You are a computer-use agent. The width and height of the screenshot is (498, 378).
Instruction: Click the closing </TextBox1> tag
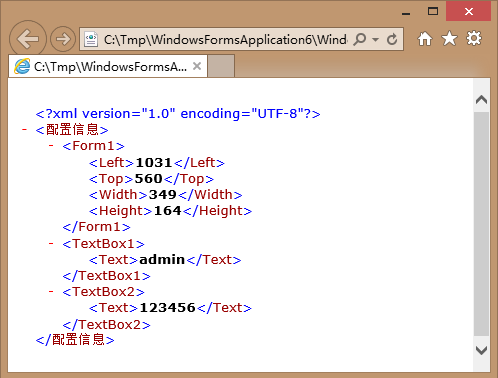pos(106,276)
